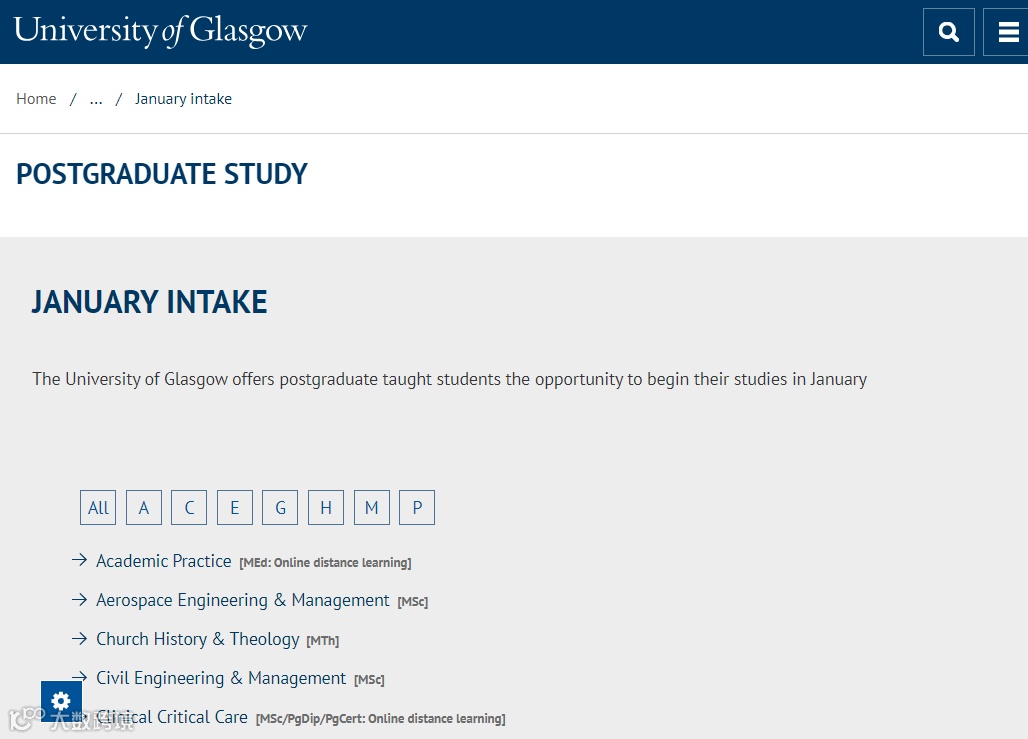Viewport: 1028px width, 739px height.
Task: Filter courses by letter H
Action: tap(326, 508)
